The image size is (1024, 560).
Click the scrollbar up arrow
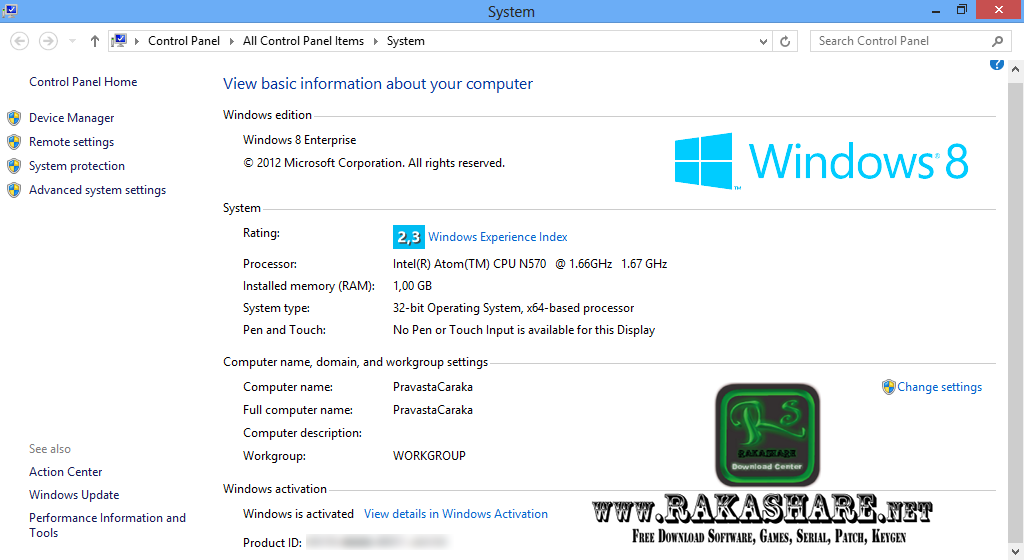(x=1016, y=69)
